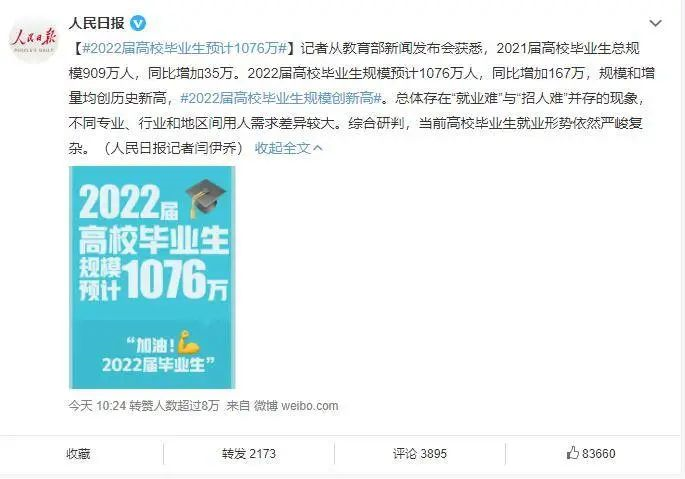The height and width of the screenshot is (479, 685).
Task: Open hashtag #2022届高校毕业生规模创新高#
Action: pyautogui.click(x=281, y=98)
